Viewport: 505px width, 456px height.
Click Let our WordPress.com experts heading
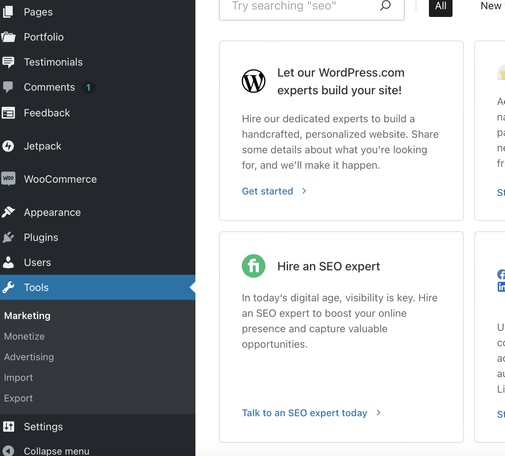tap(341, 81)
